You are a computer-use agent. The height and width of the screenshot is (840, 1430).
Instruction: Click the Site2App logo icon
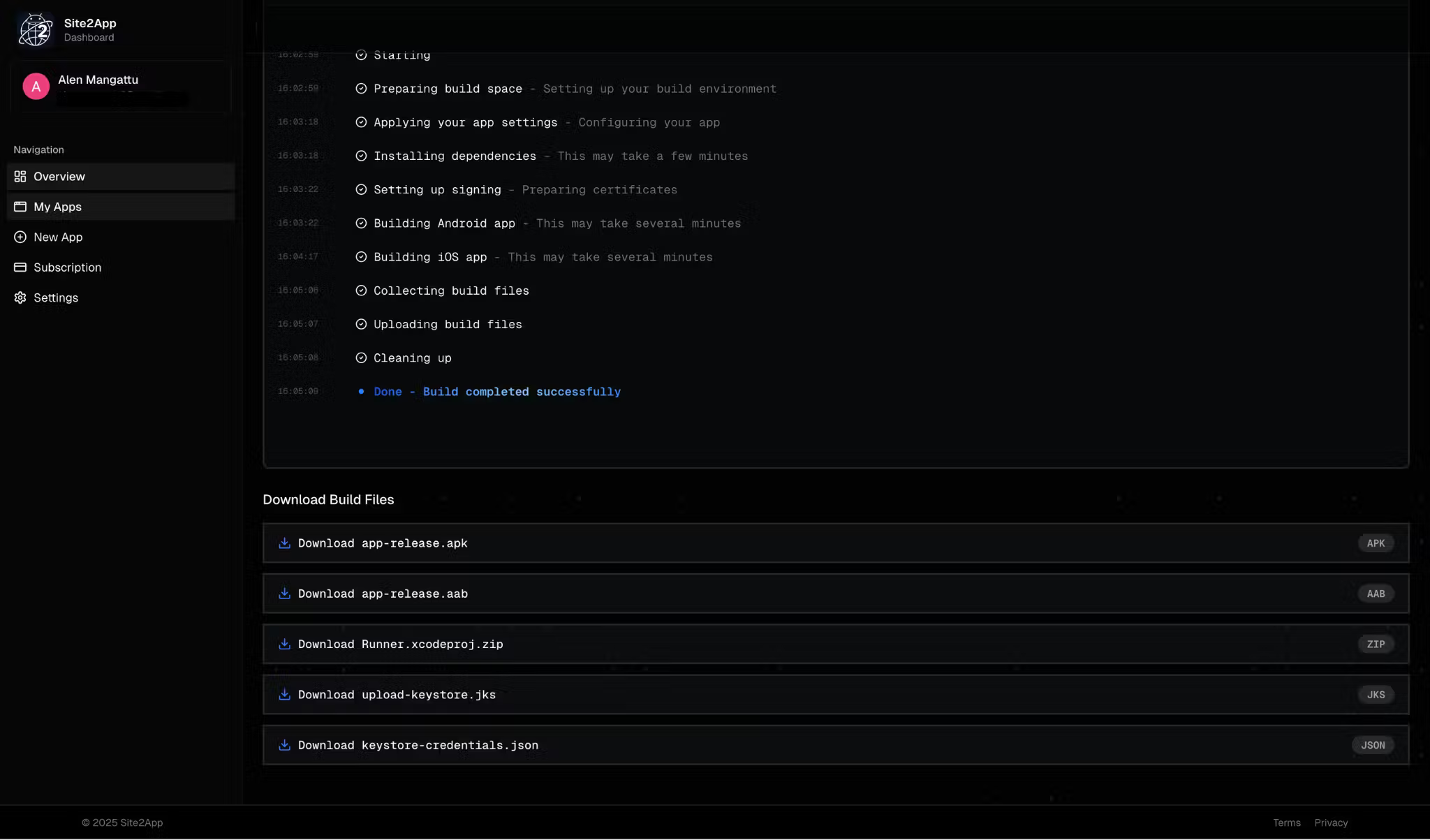point(36,29)
